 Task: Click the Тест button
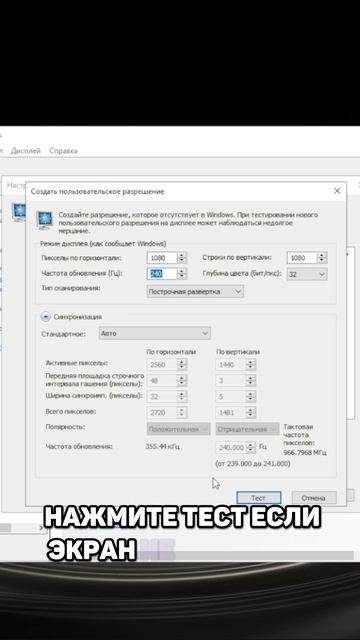coord(259,498)
